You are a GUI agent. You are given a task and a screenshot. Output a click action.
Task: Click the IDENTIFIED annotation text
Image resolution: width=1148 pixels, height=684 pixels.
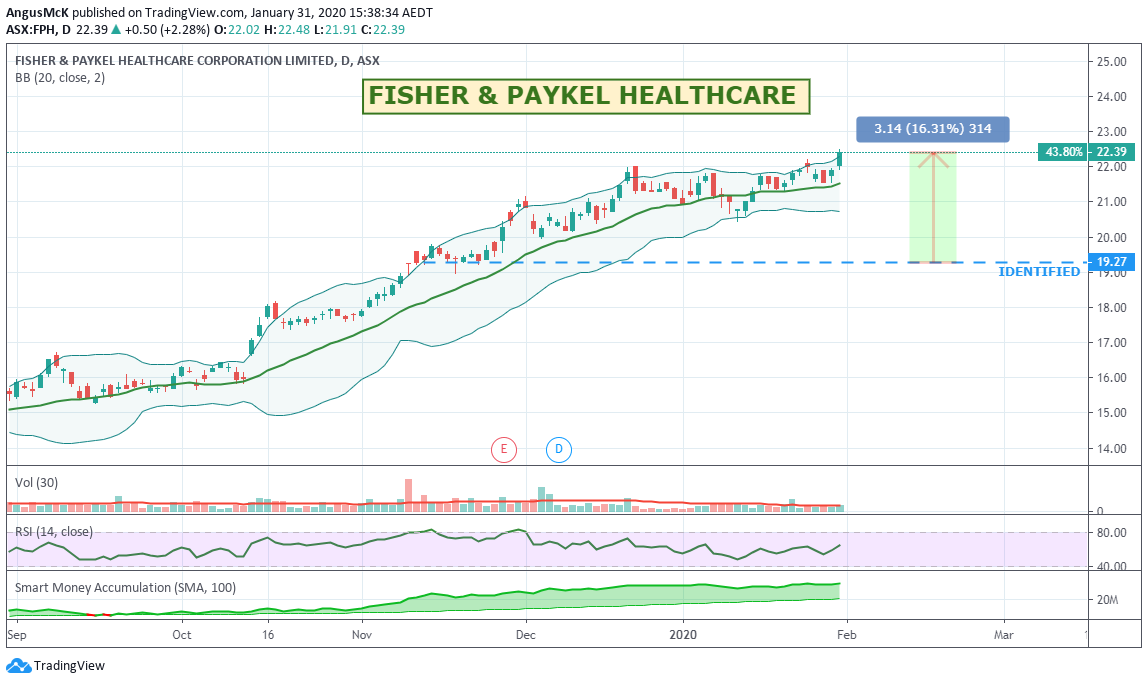point(1039,272)
